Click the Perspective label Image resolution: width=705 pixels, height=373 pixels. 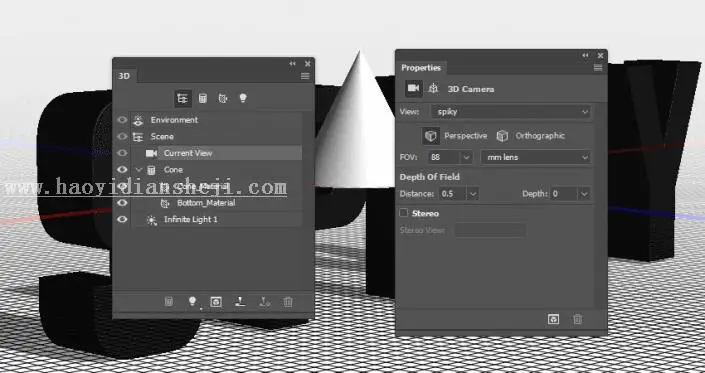coord(465,136)
